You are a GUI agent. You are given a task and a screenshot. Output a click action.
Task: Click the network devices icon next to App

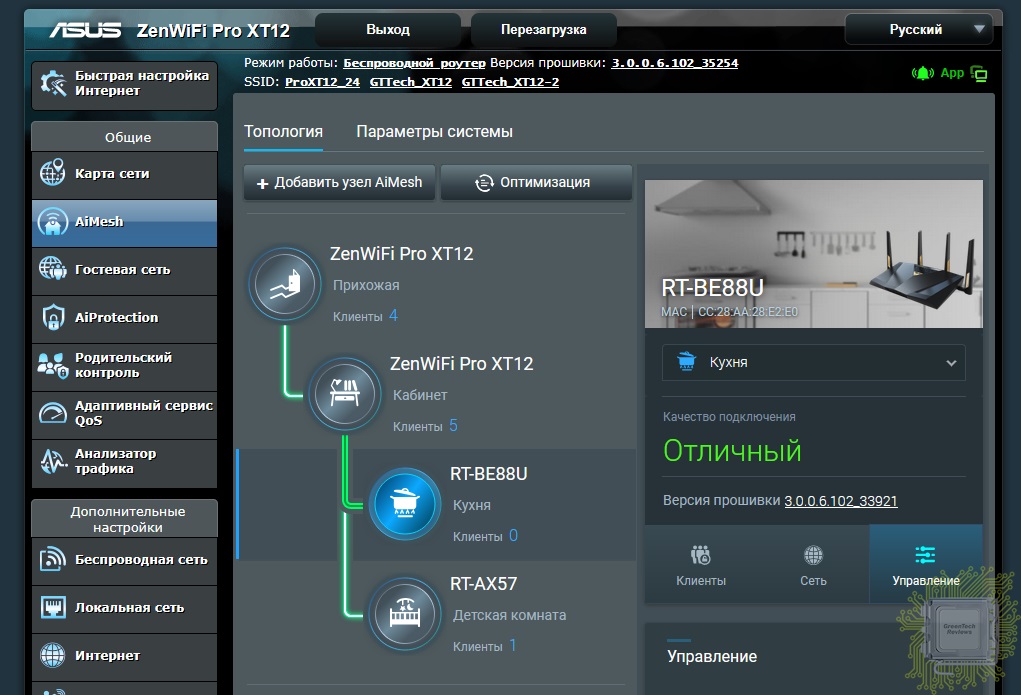coord(979,73)
